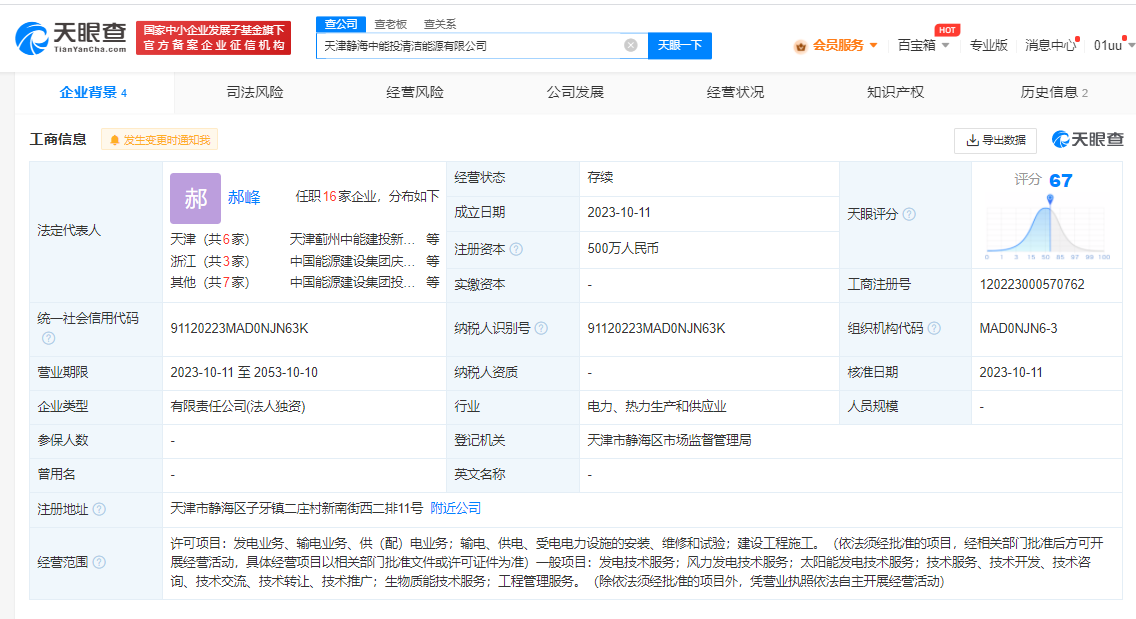Open 专业版 link

(989, 46)
